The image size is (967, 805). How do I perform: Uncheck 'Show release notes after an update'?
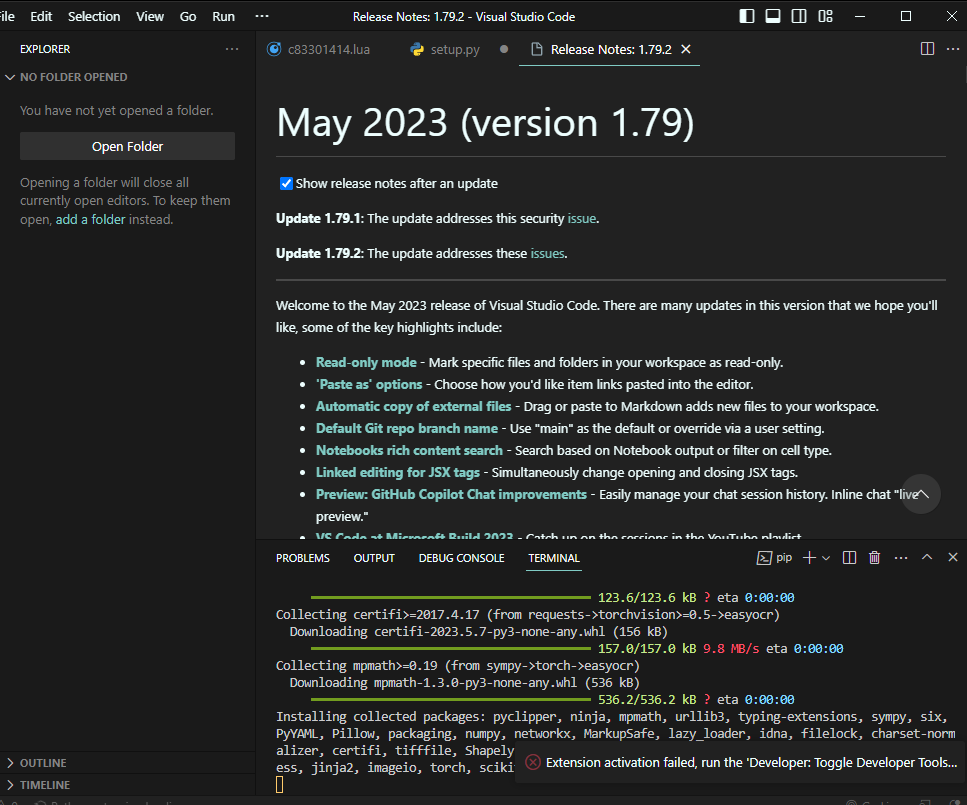coord(286,183)
